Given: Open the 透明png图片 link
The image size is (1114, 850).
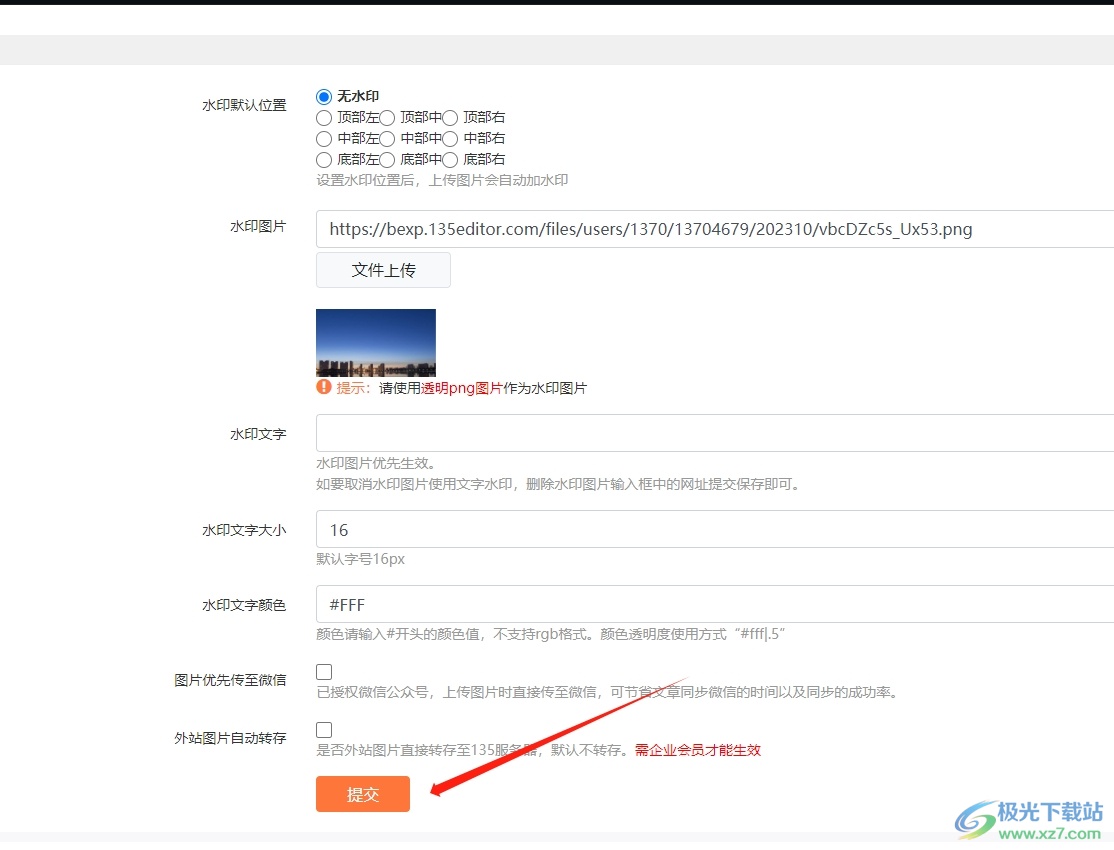Looking at the screenshot, I should [461, 388].
